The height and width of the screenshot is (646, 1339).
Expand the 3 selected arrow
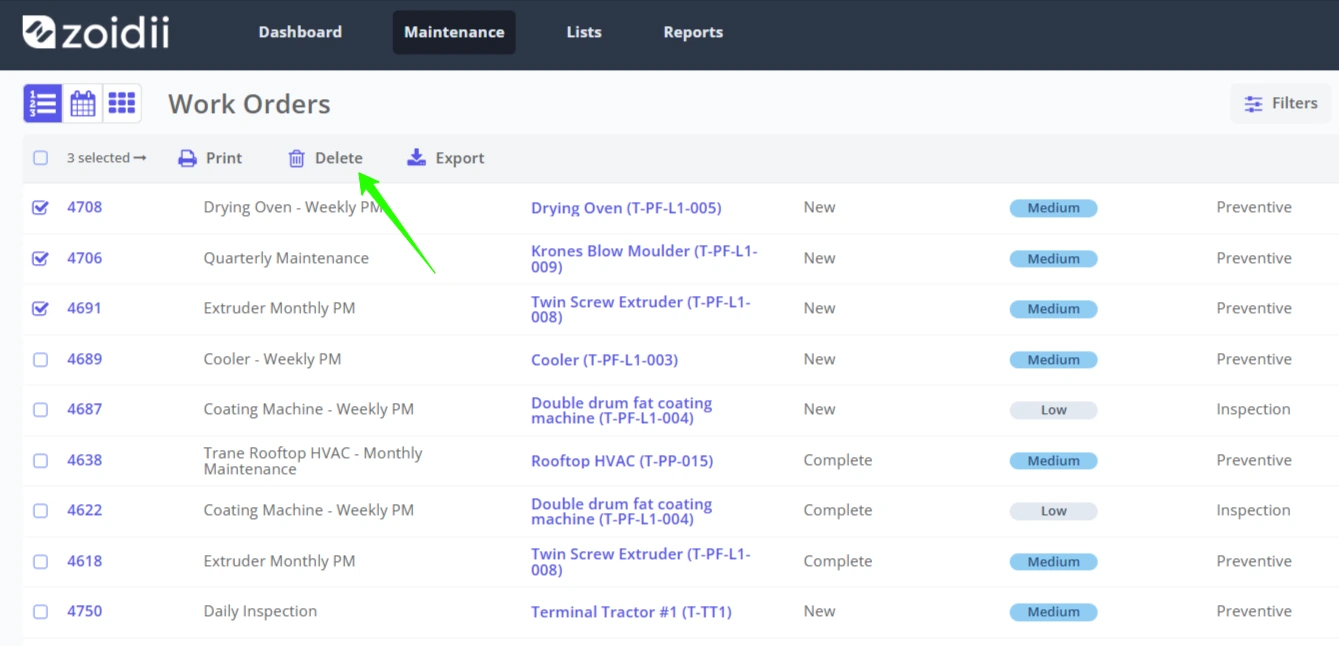[140, 158]
